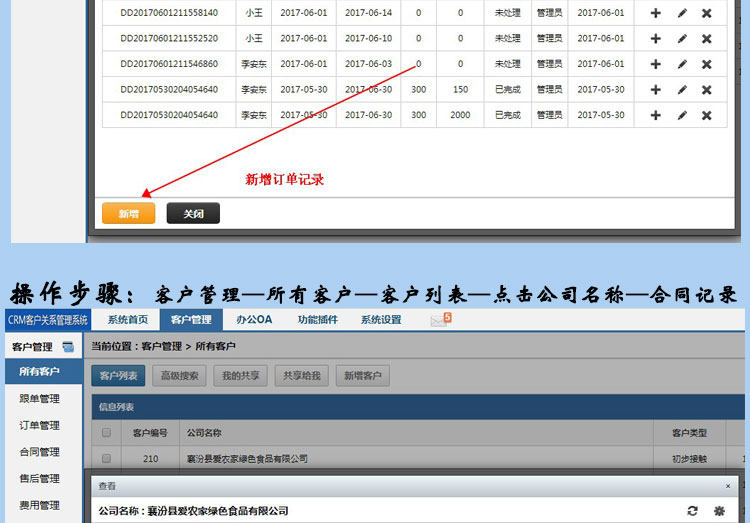Click plus icon in the row with 150
Image resolution: width=750 pixels, height=523 pixels.
[x=656, y=89]
